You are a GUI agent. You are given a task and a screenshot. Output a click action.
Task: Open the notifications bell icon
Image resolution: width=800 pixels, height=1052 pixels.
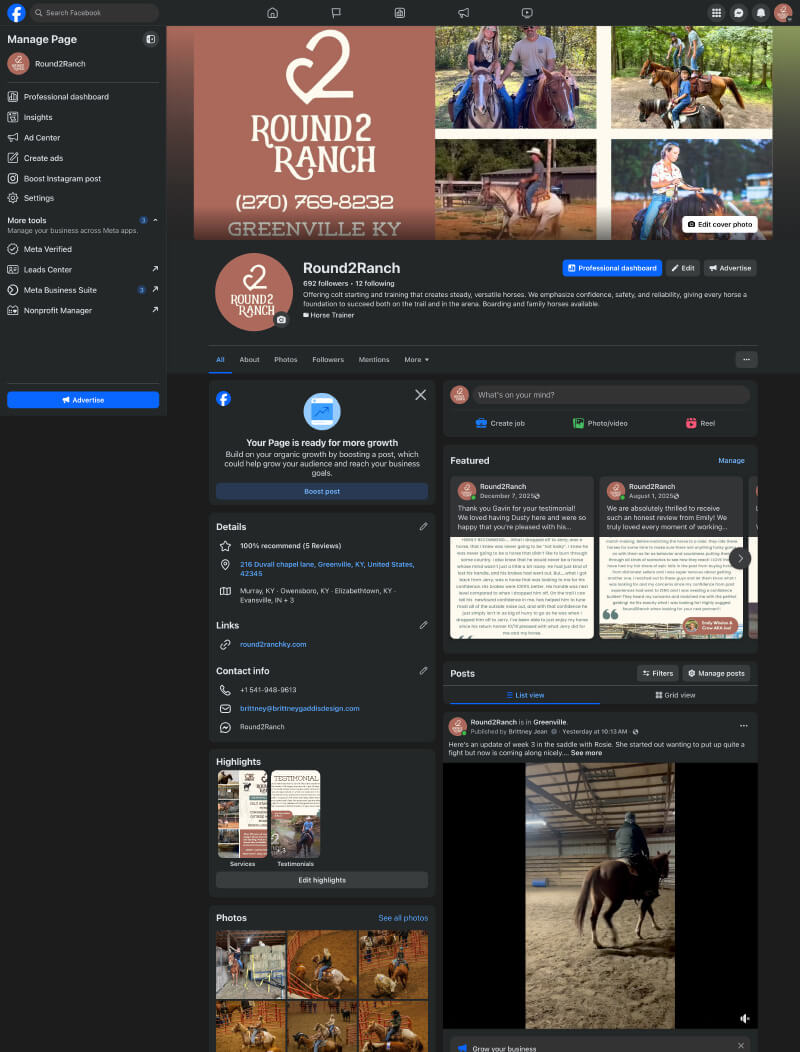pyautogui.click(x=761, y=13)
